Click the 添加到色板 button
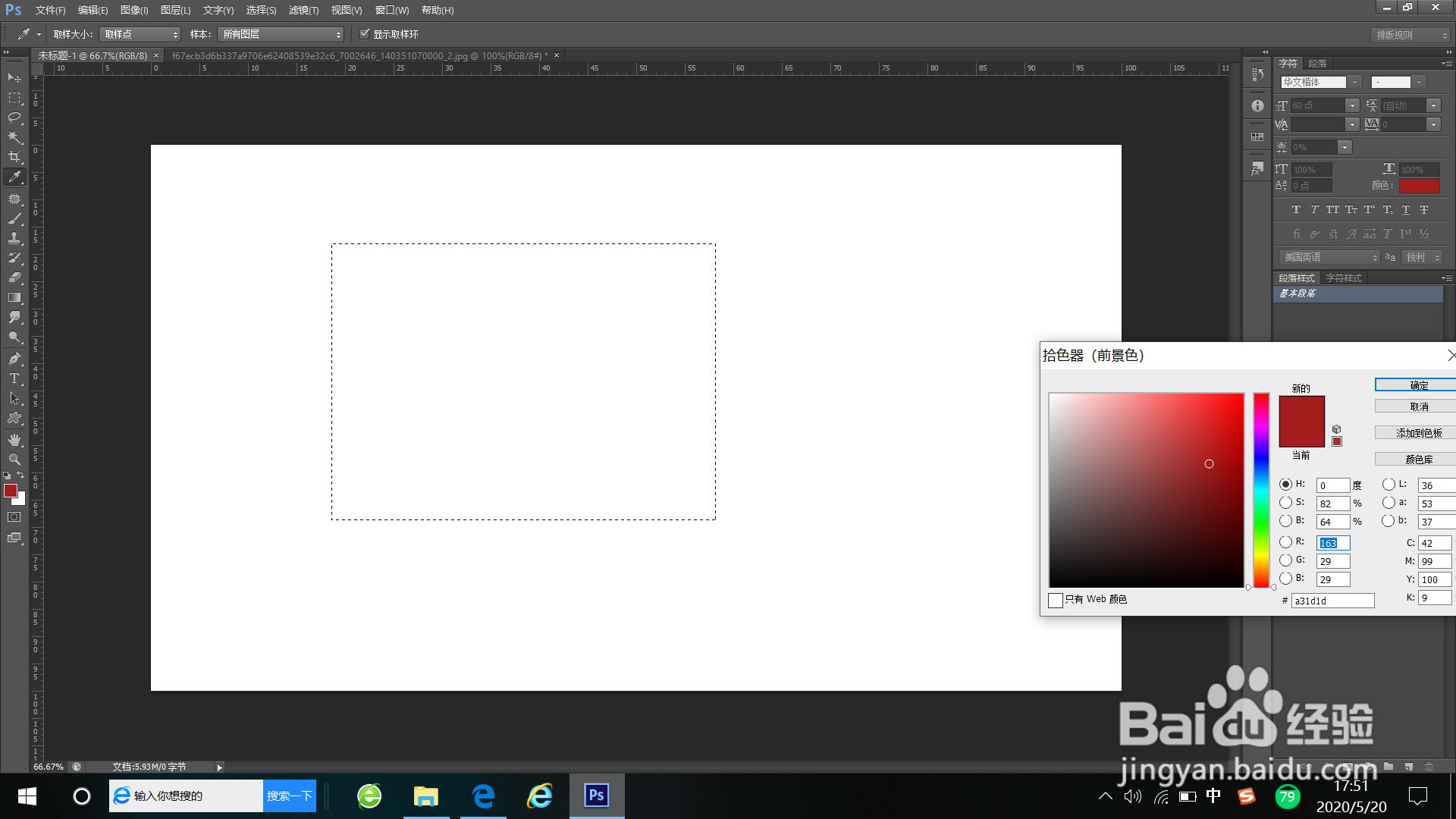This screenshot has width=1456, height=819. tap(1418, 433)
